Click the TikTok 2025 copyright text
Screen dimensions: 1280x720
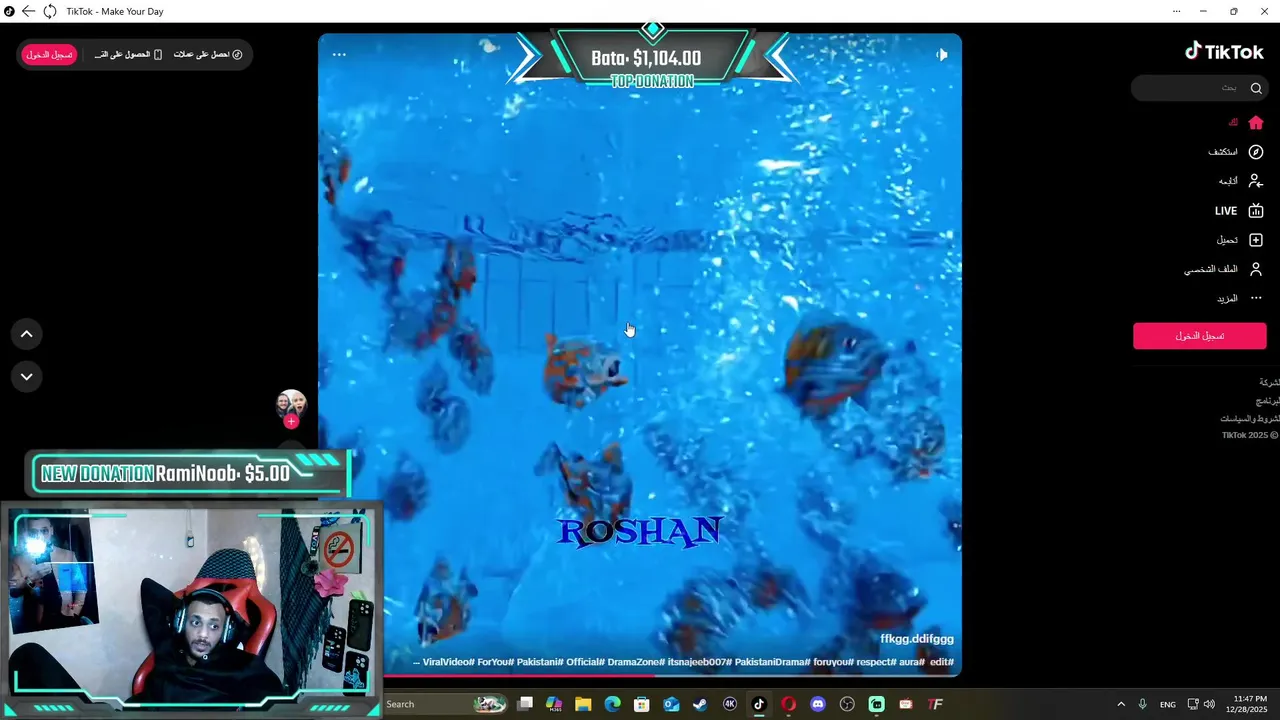1250,435
